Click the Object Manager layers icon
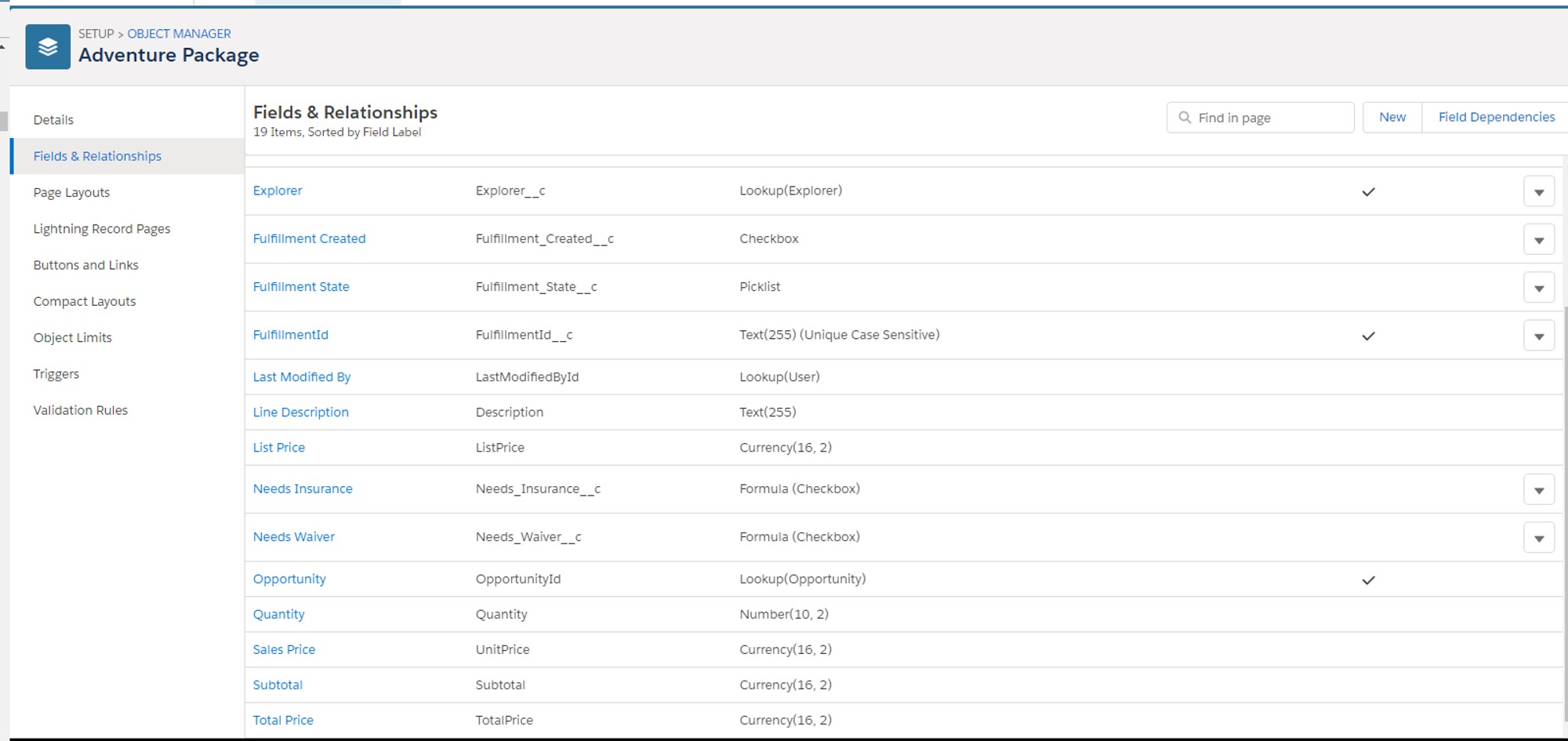Viewport: 1568px width, 741px height. (48, 47)
